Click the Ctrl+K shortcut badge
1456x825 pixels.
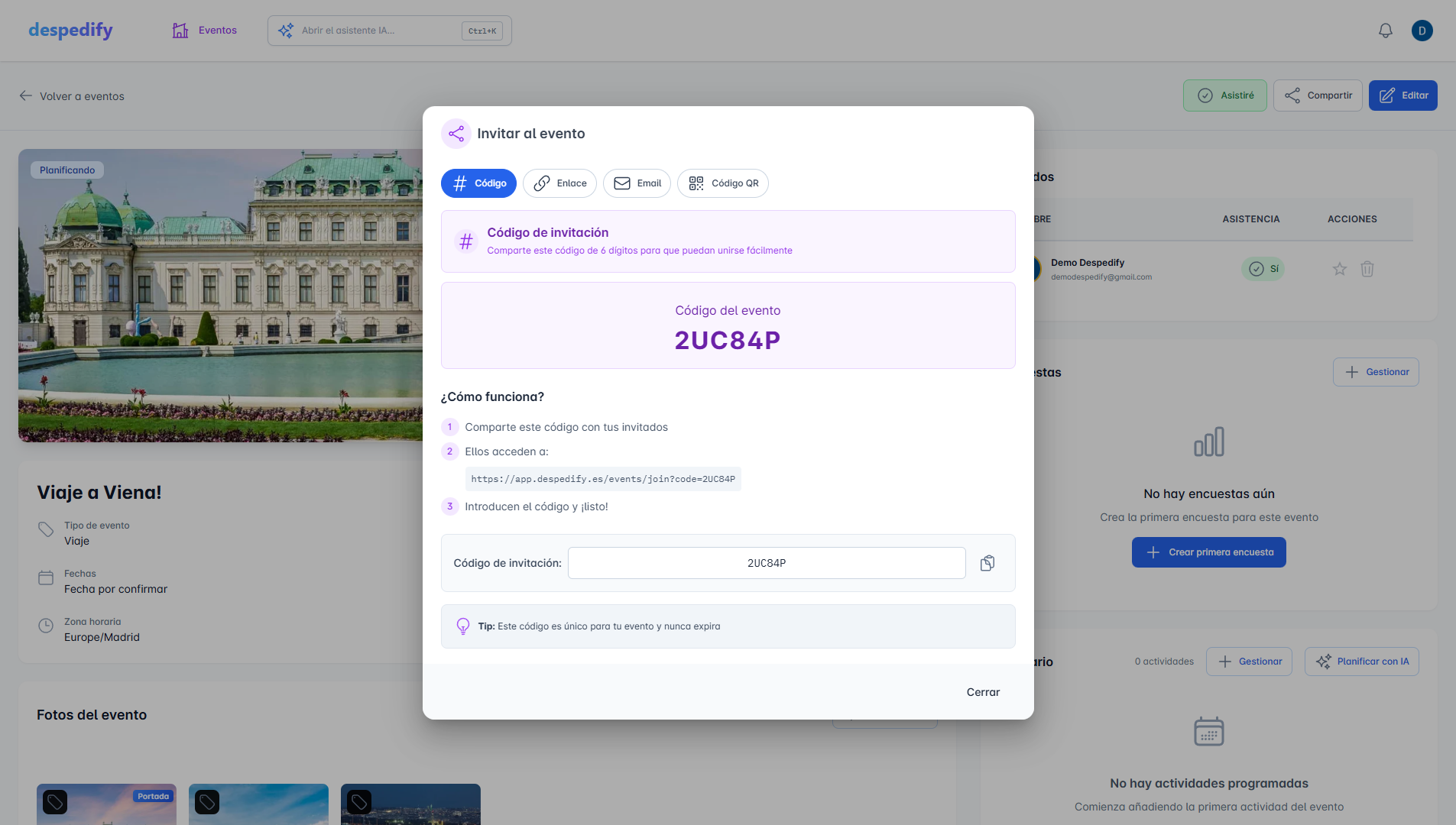482,31
